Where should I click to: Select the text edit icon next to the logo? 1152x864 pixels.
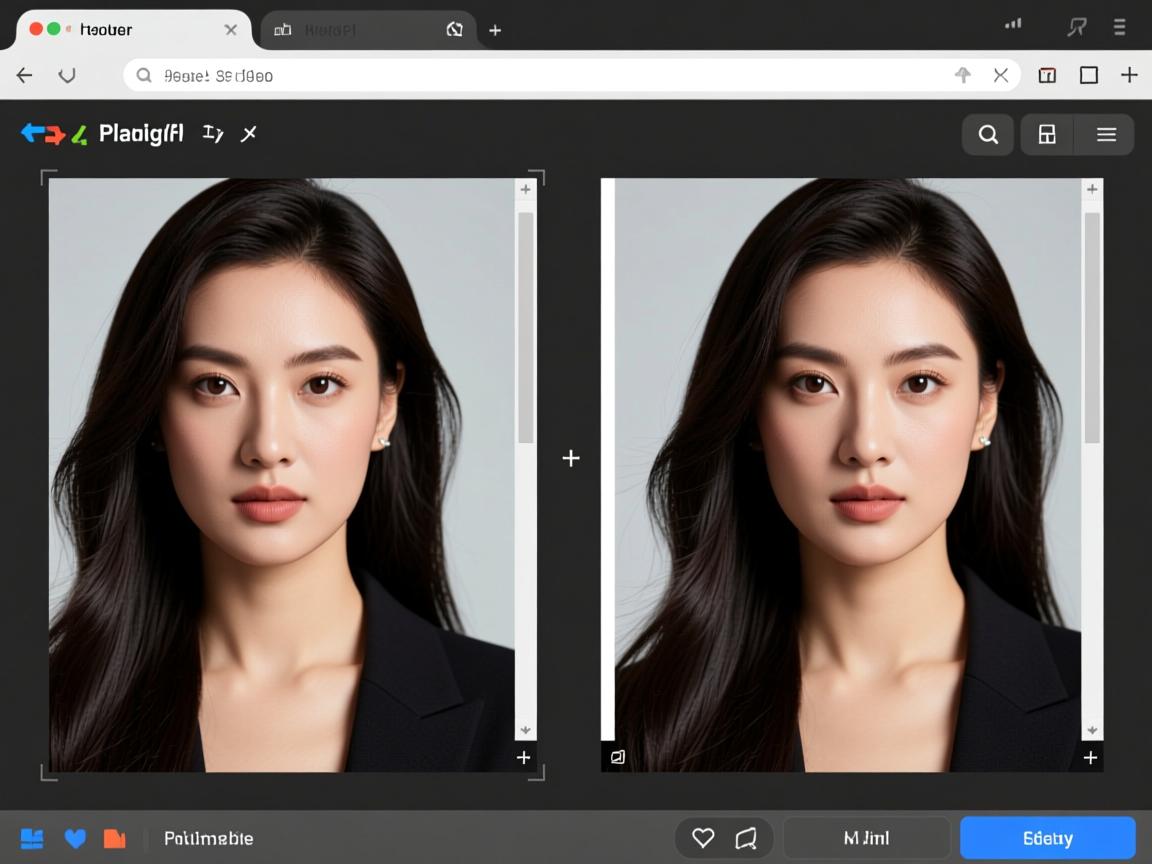click(x=212, y=133)
